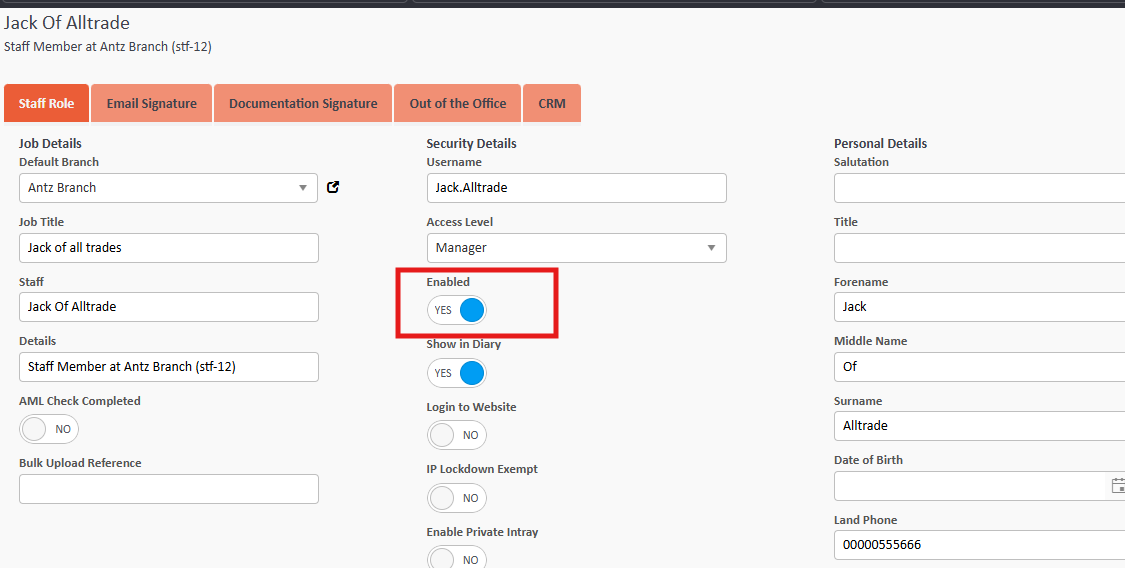1125x568 pixels.
Task: Turn on AML Check Completed toggle
Action: click(x=49, y=429)
